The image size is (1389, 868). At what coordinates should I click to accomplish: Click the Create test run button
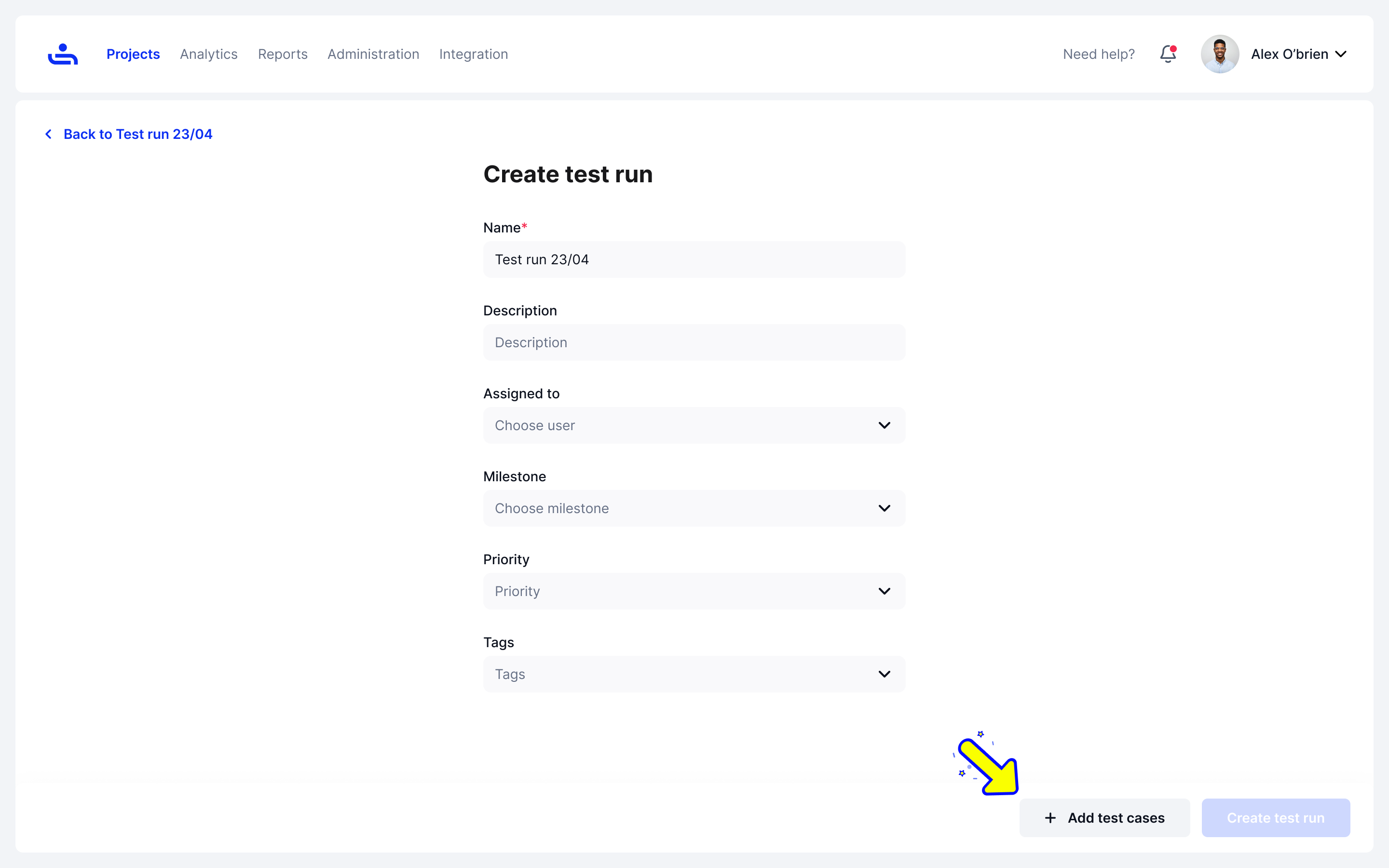pos(1275,817)
